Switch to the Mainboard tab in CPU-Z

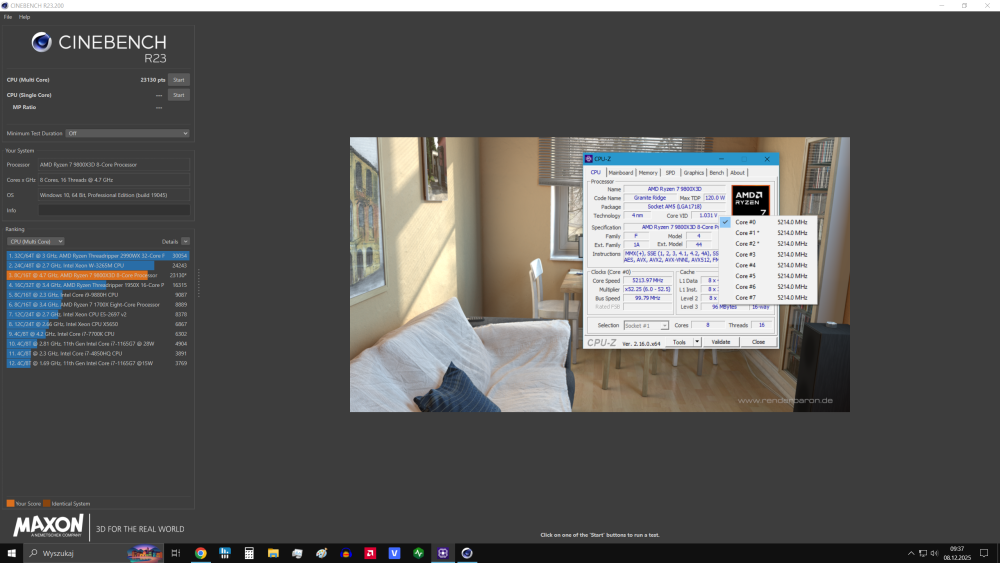pyautogui.click(x=620, y=172)
